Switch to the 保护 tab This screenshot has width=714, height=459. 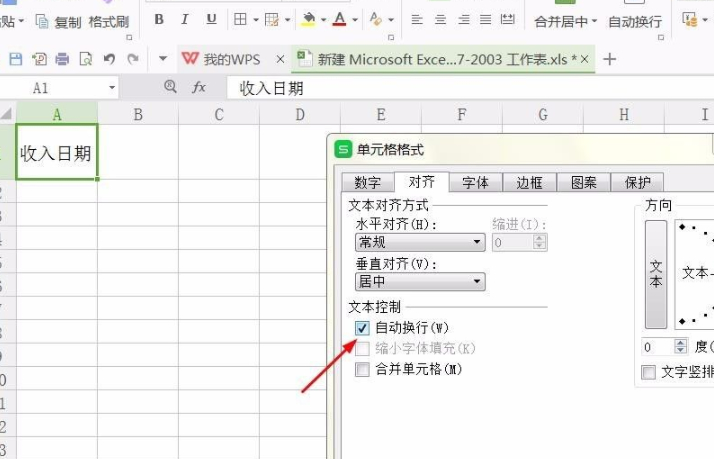(638, 183)
